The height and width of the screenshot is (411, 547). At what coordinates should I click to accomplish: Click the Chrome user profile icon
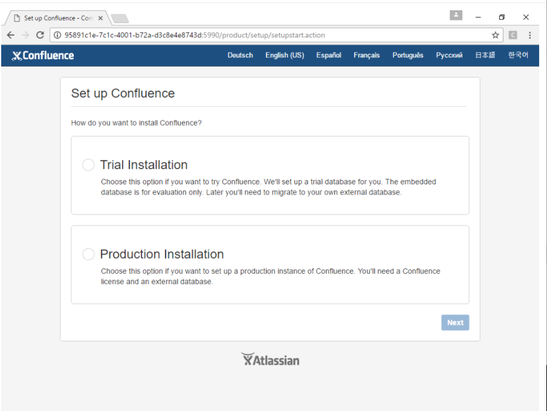pos(456,15)
